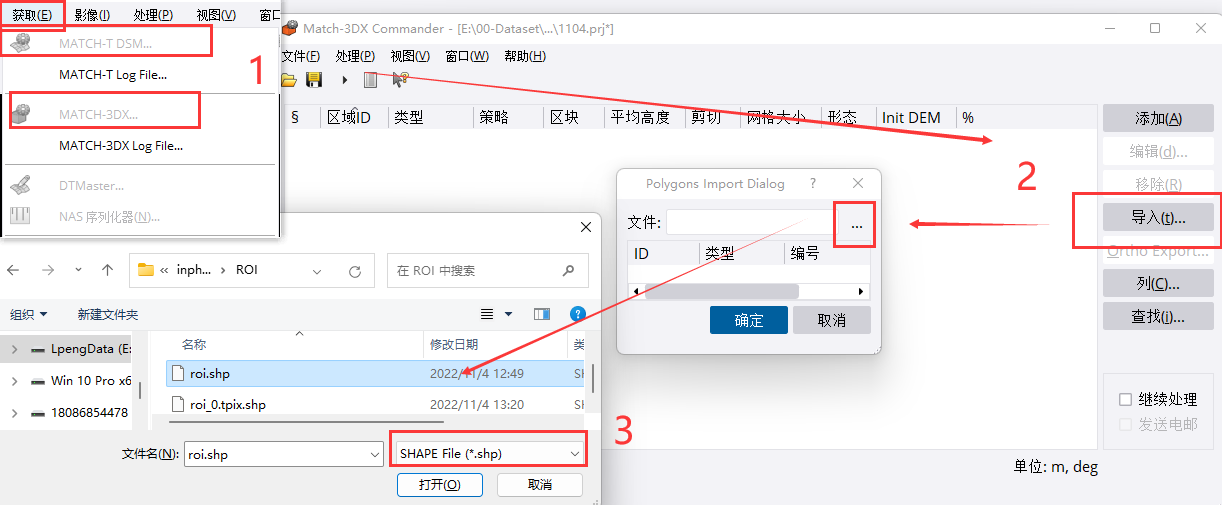Screen dimensions: 1222x505
Task: Click the roi_0.tpix.shp file icon
Action: pyautogui.click(x=179, y=404)
